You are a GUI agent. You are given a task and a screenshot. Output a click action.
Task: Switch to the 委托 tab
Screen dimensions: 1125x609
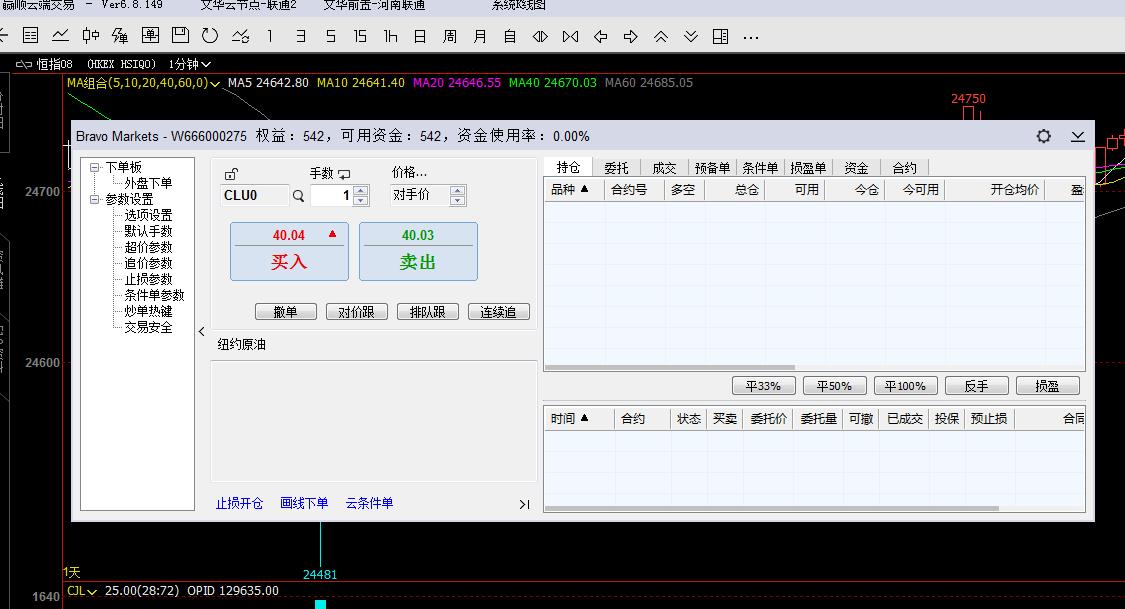[617, 168]
